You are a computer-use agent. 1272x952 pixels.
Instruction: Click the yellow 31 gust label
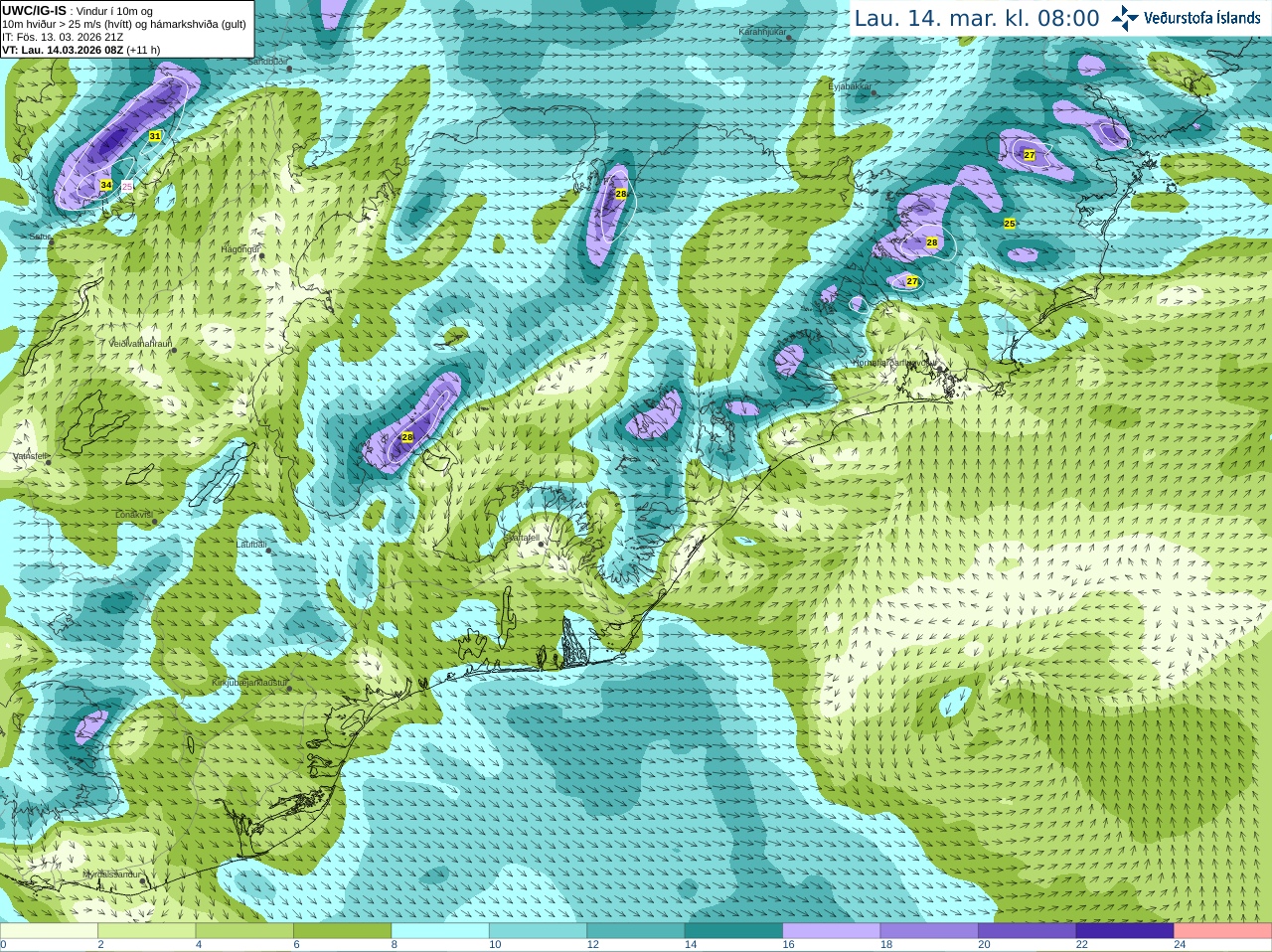pos(155,135)
